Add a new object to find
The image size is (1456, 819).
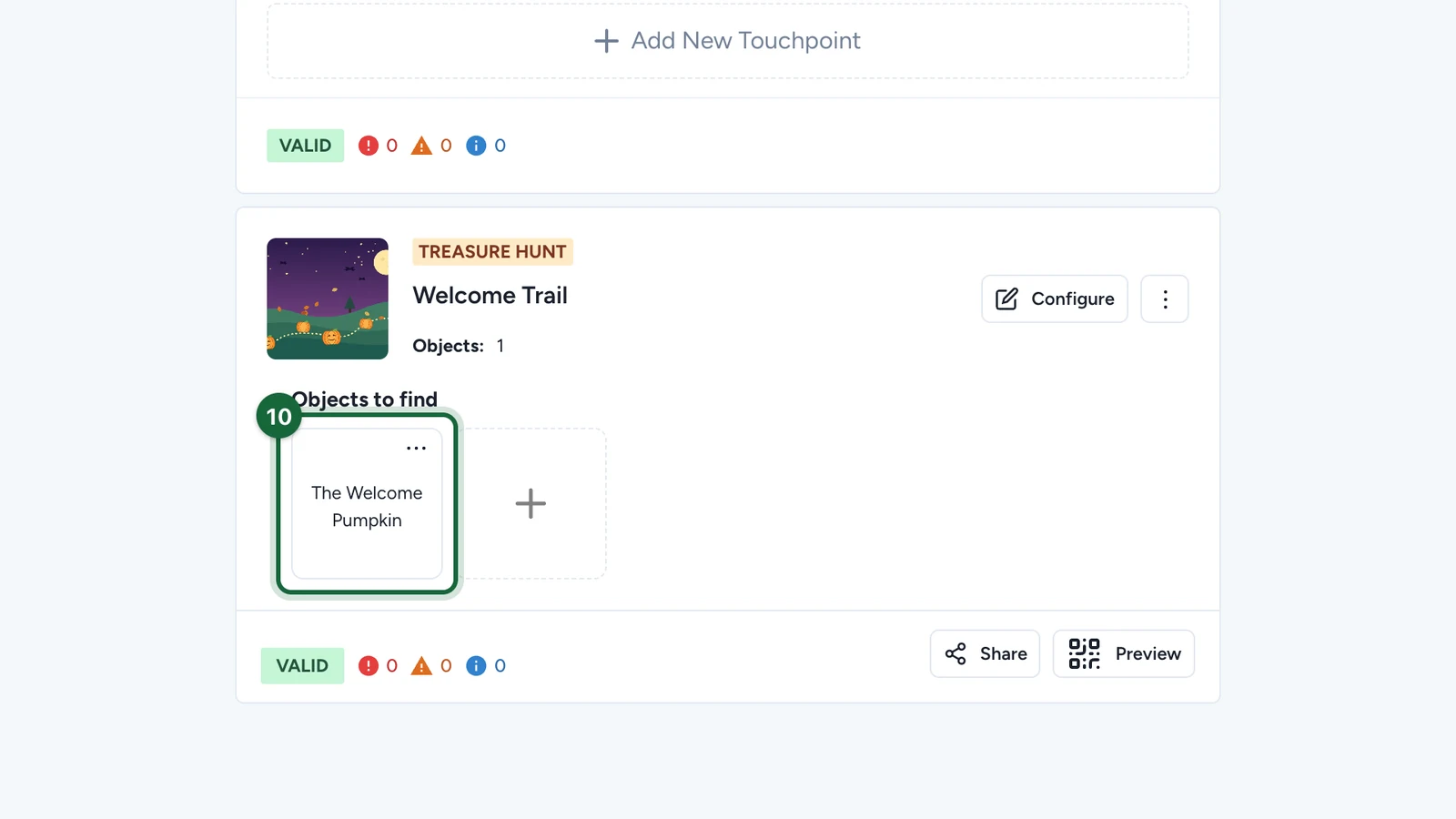(531, 503)
